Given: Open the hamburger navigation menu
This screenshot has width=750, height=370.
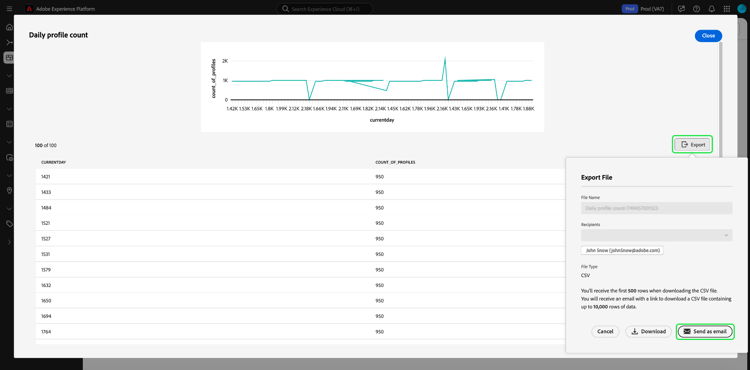Looking at the screenshot, I should coord(10,9).
